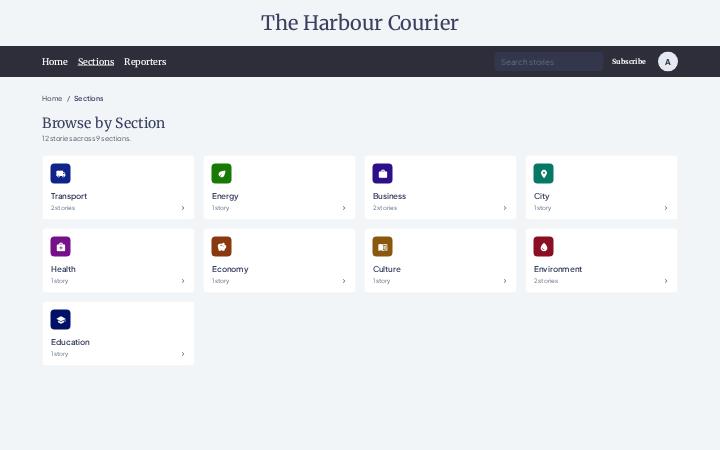The image size is (720, 450).
Task: Open the Economy section title
Action: click(x=230, y=269)
